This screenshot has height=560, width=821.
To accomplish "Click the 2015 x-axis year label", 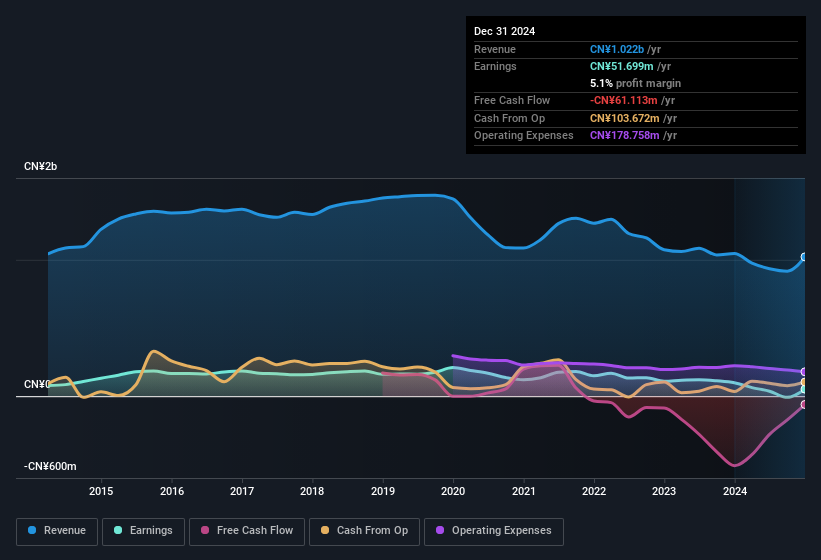I will pos(101,491).
